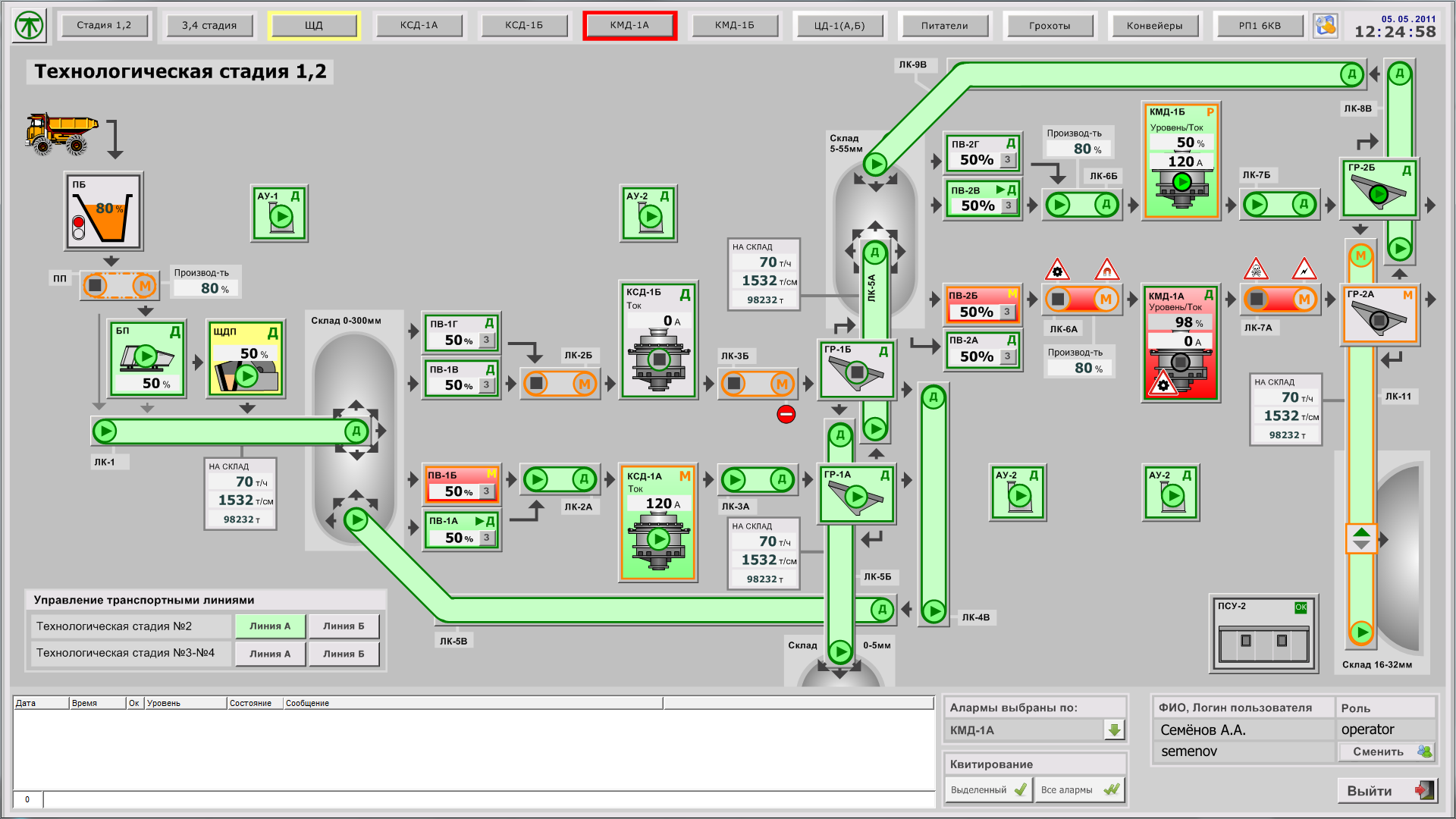The width and height of the screenshot is (1456, 819).
Task: Open the ЩД screen tab
Action: point(314,25)
